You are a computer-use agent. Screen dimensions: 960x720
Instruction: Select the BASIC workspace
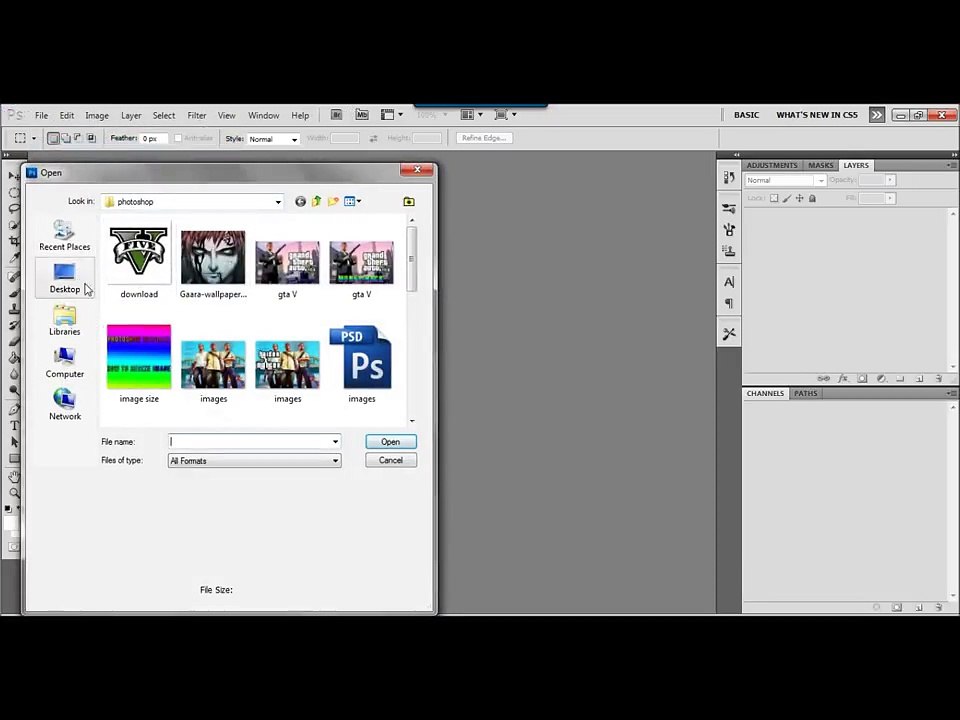[746, 115]
